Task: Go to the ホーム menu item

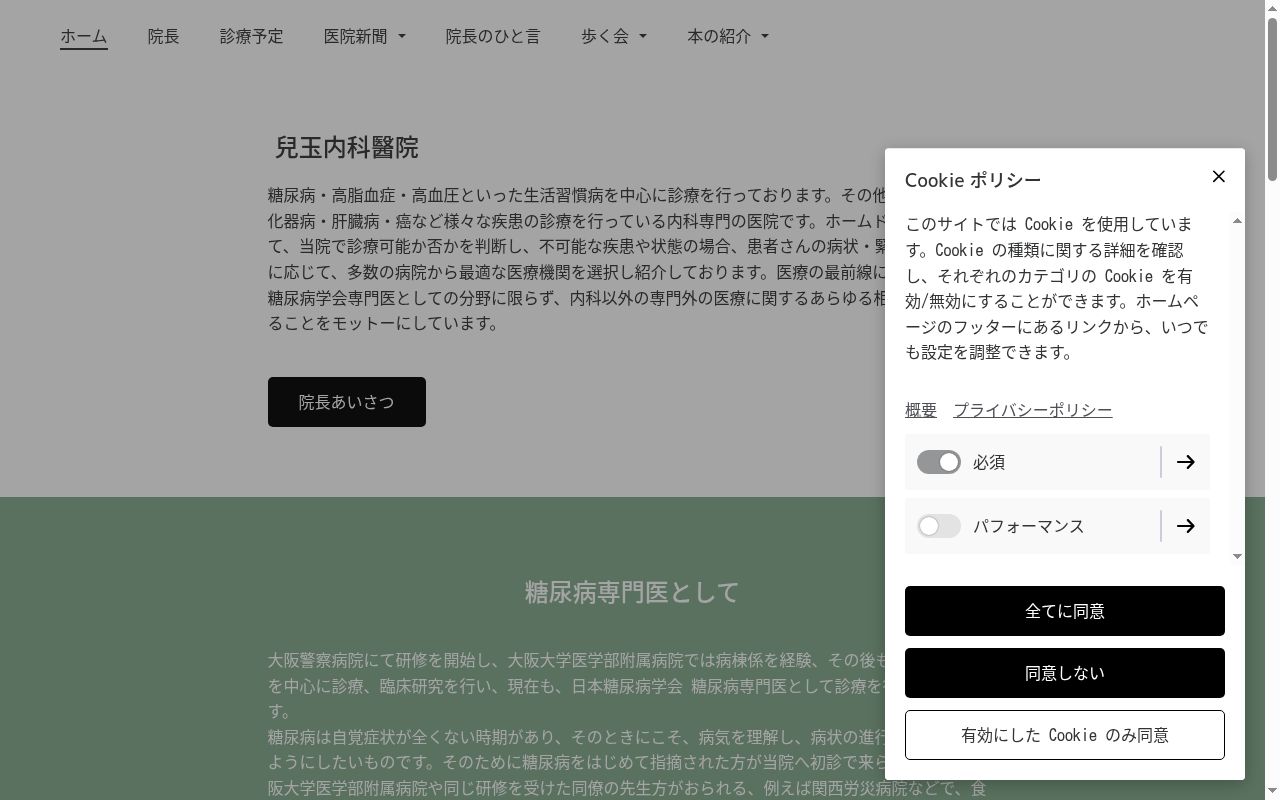Action: coord(84,36)
